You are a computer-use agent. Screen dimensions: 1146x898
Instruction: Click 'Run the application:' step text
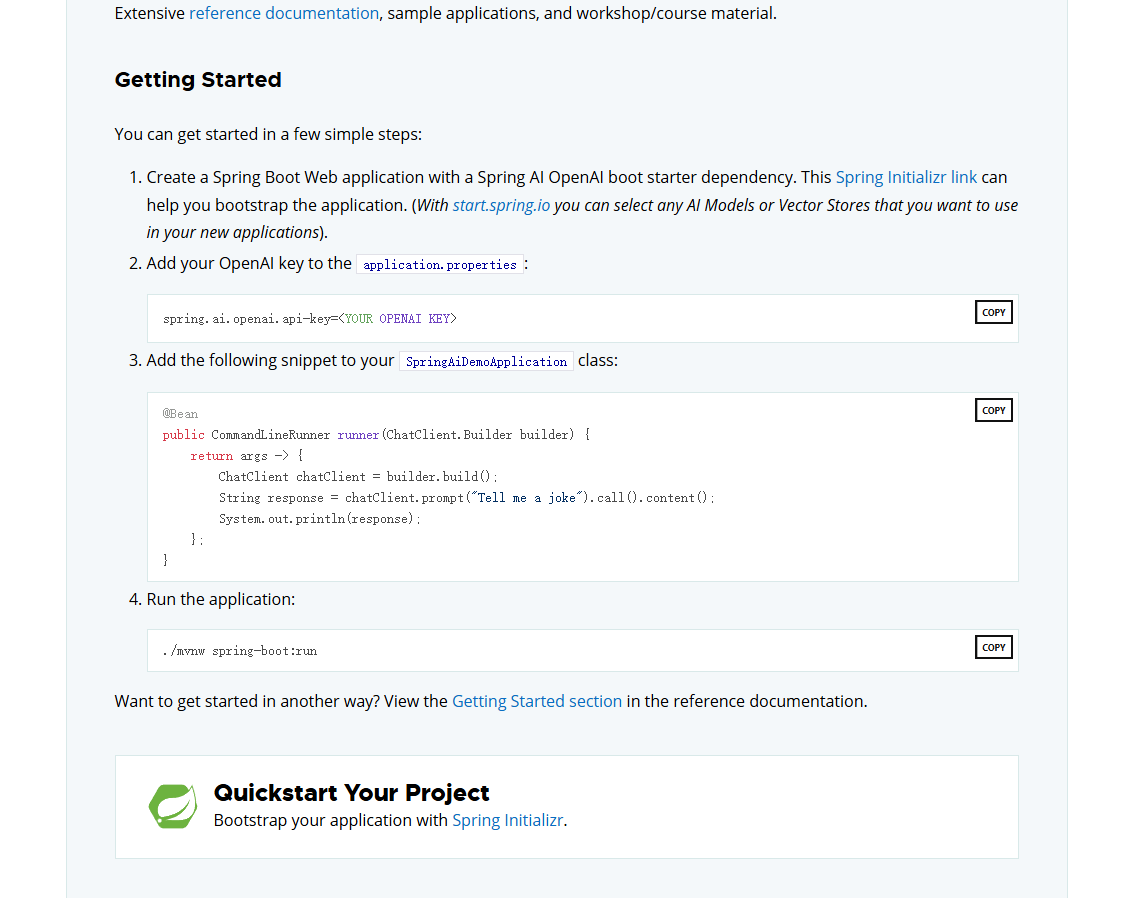pyautogui.click(x=221, y=600)
